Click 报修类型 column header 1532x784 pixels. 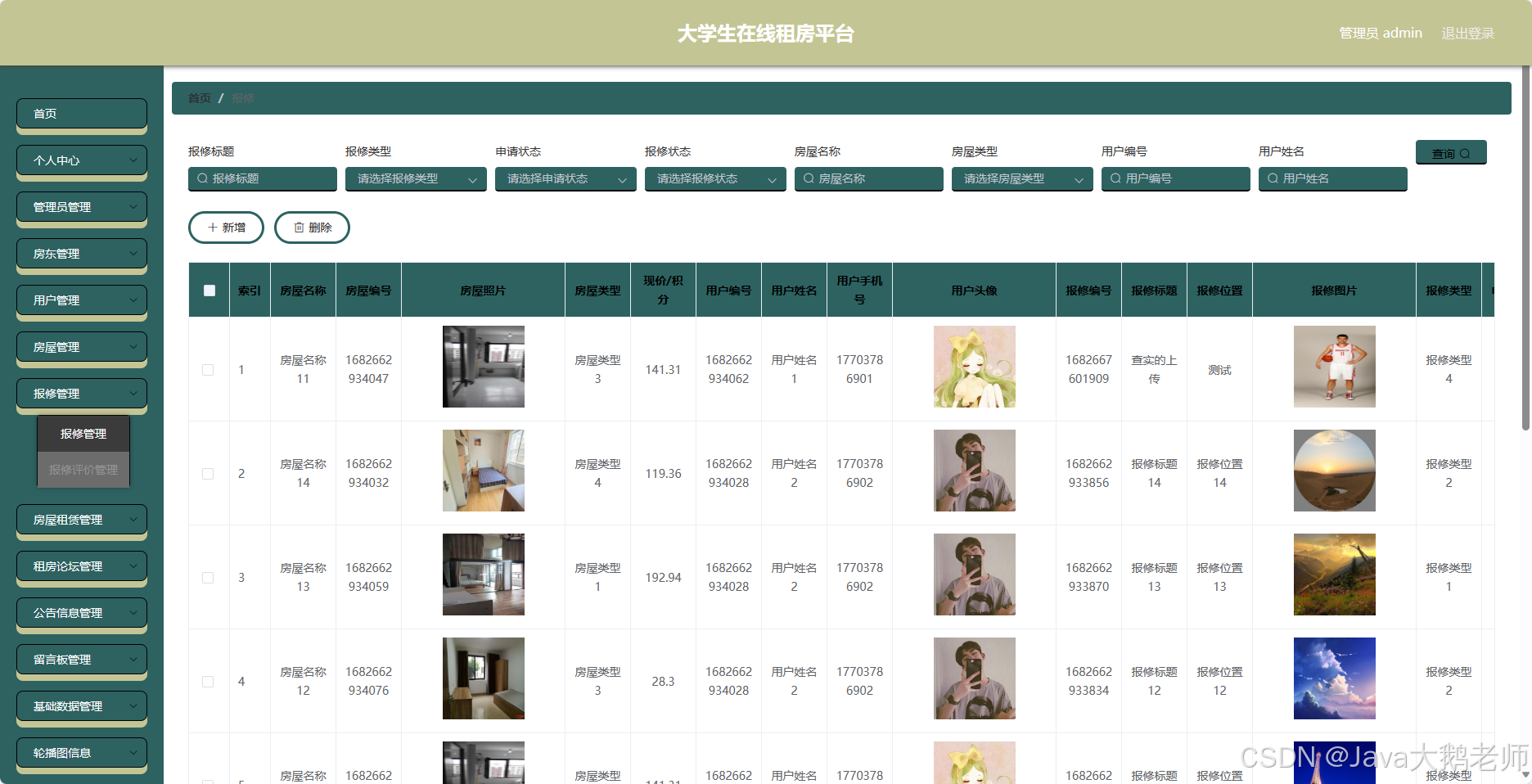1449,291
